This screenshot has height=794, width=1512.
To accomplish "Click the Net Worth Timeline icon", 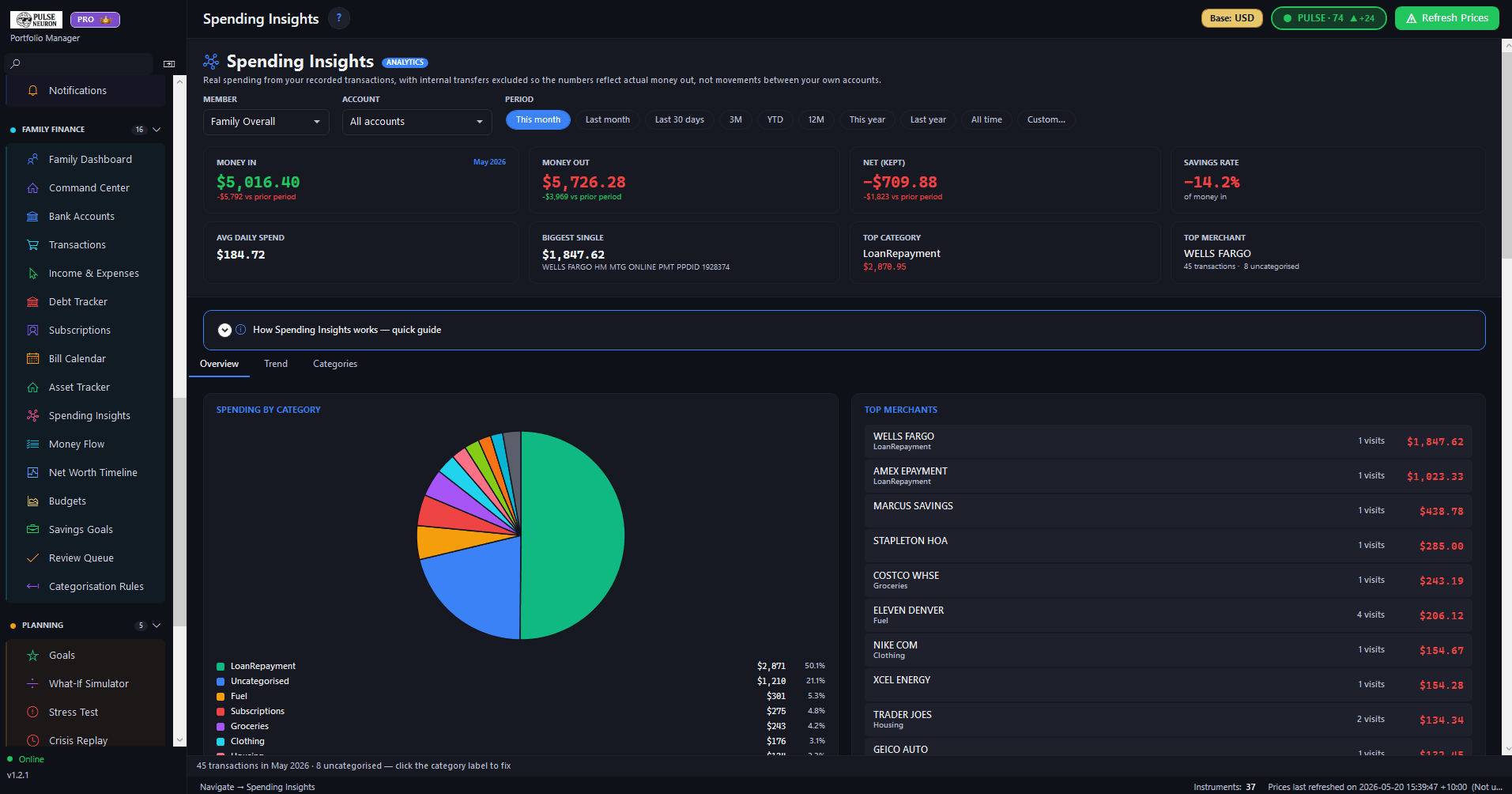I will tap(32, 472).
